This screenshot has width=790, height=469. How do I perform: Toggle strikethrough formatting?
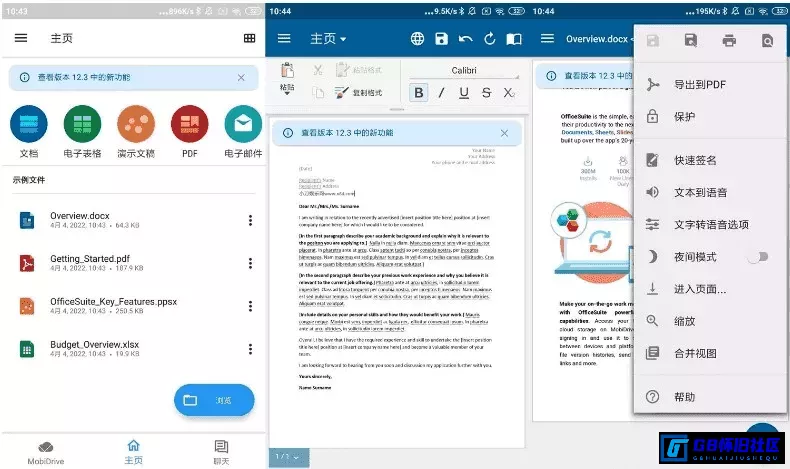(486, 93)
